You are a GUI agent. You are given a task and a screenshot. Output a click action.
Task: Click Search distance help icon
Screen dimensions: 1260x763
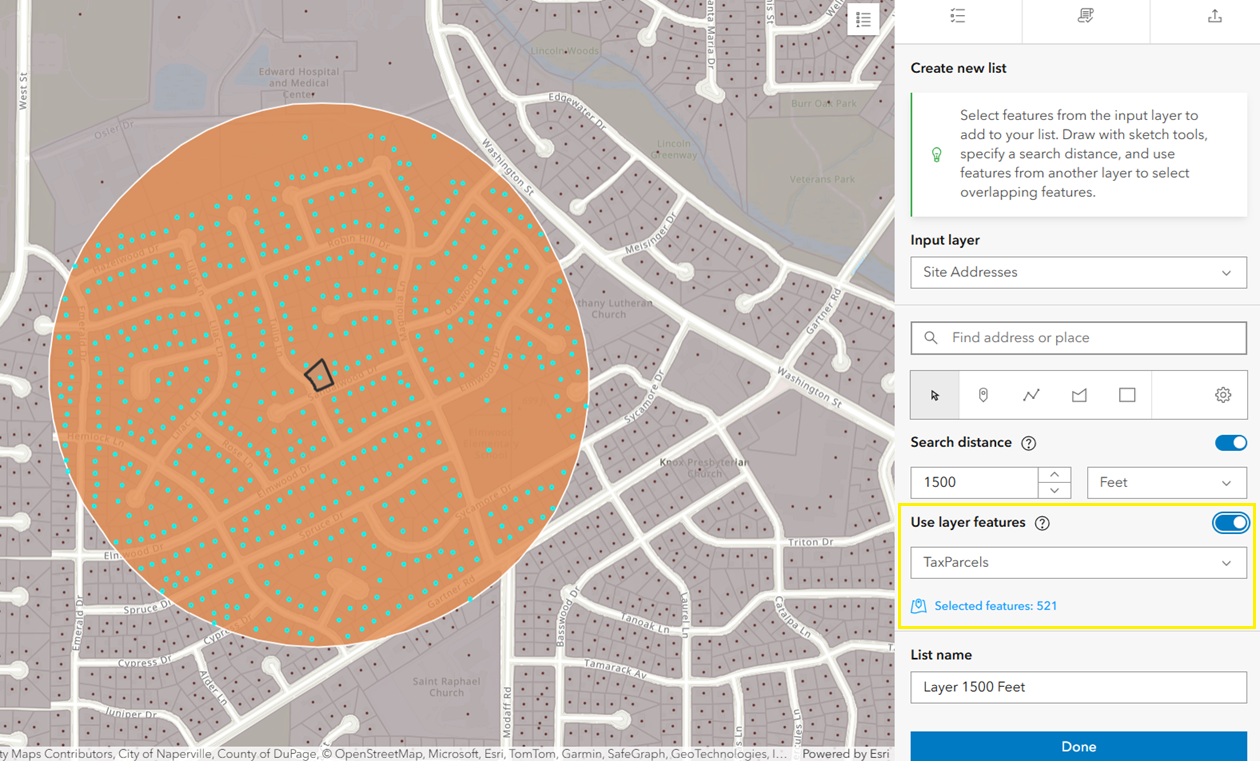(1028, 443)
